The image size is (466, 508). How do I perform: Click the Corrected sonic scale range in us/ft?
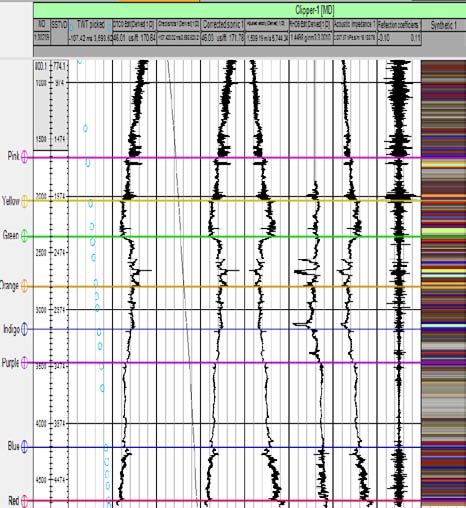223,38
